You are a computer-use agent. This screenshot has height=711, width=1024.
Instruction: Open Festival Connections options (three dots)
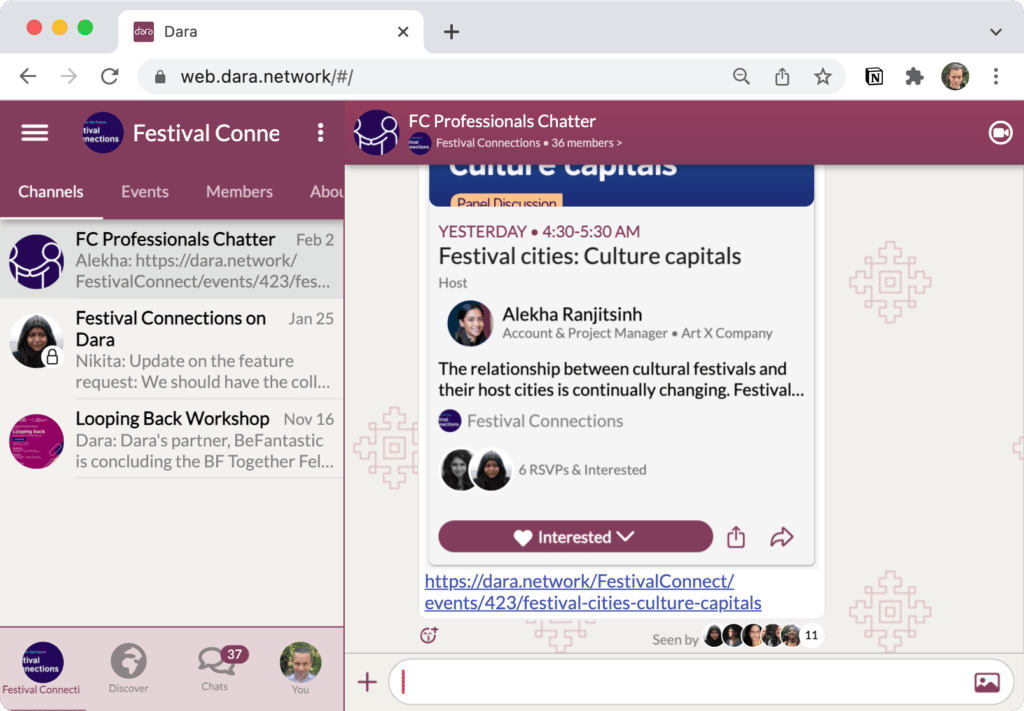(320, 133)
